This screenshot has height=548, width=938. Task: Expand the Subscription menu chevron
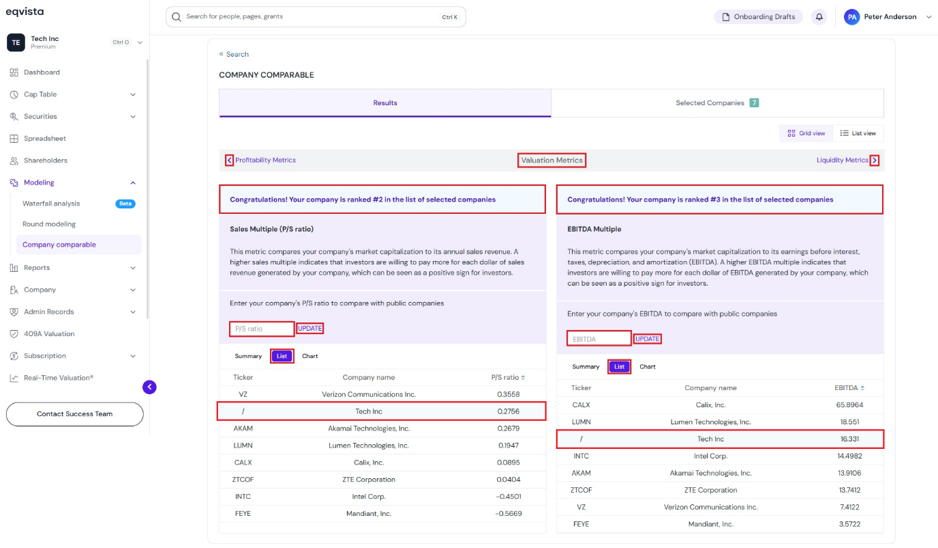coord(133,356)
